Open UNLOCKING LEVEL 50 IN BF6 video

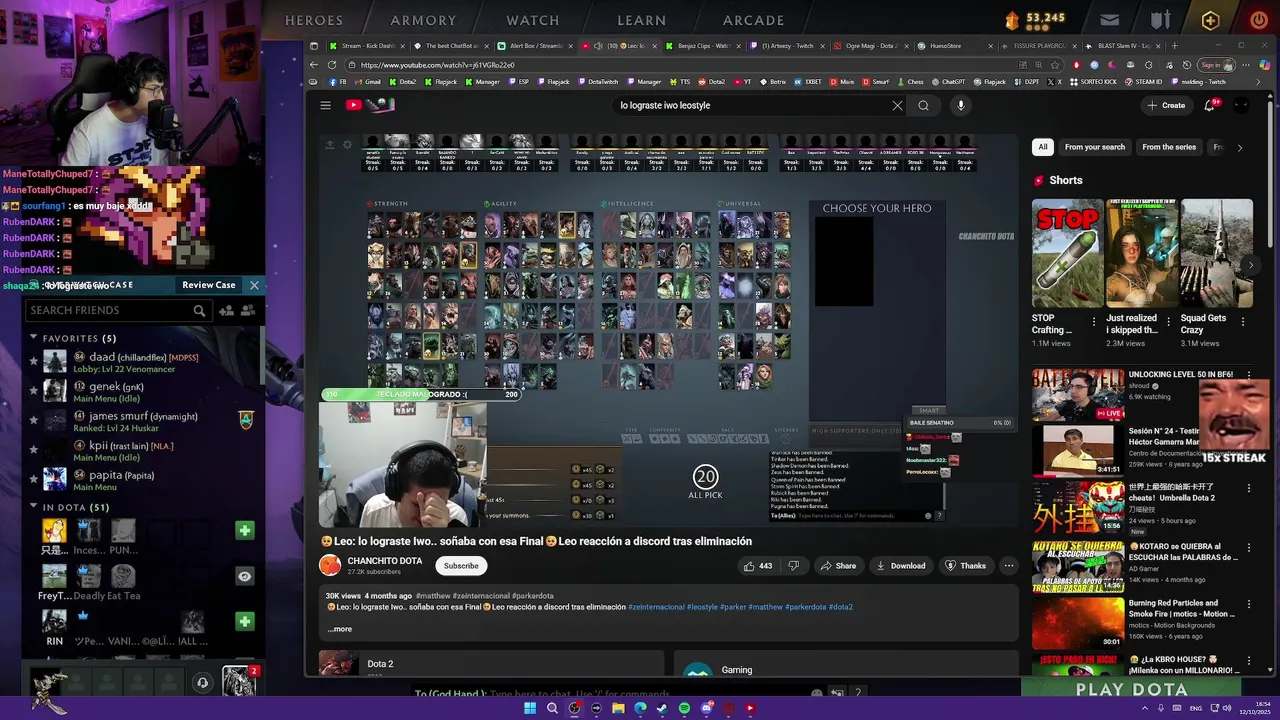point(1078,395)
